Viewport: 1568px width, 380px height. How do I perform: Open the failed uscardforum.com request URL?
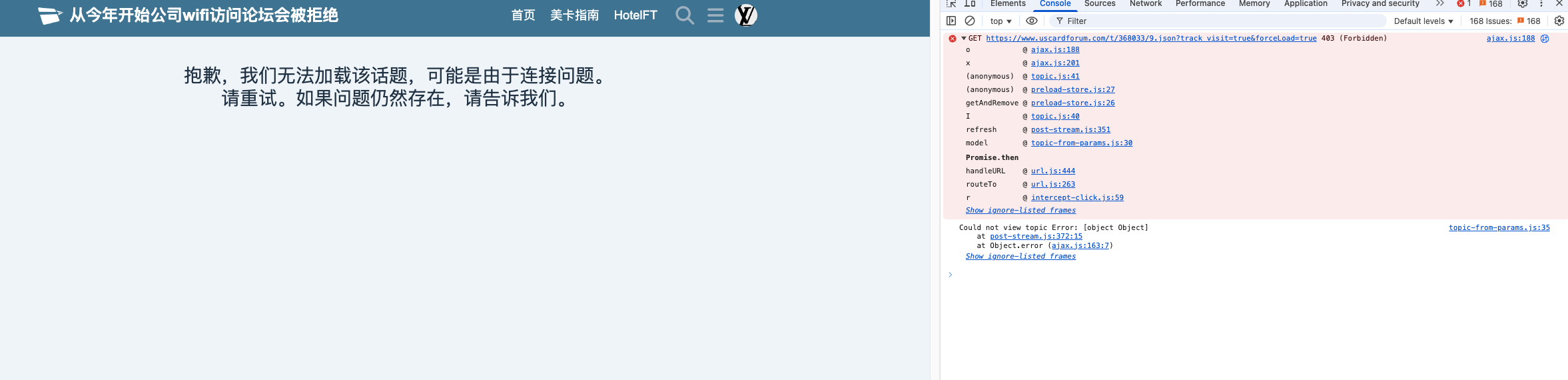coord(1151,39)
